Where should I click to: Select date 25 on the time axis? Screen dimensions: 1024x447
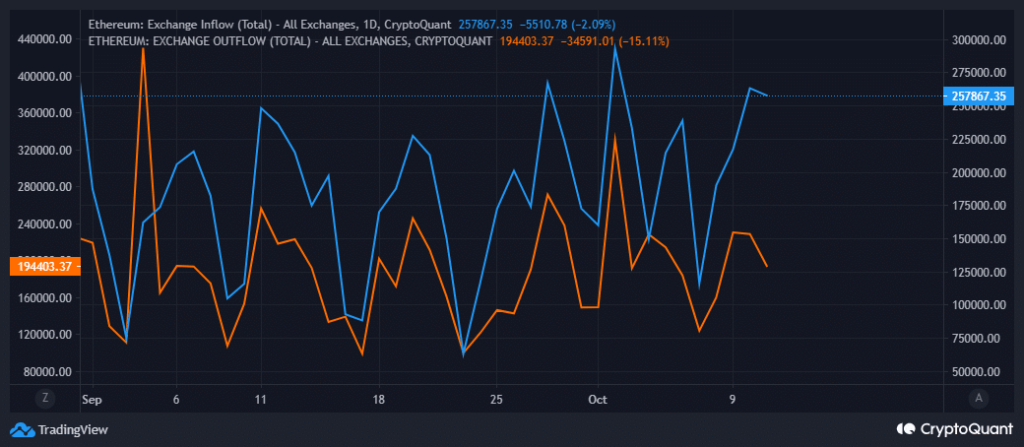pos(496,397)
